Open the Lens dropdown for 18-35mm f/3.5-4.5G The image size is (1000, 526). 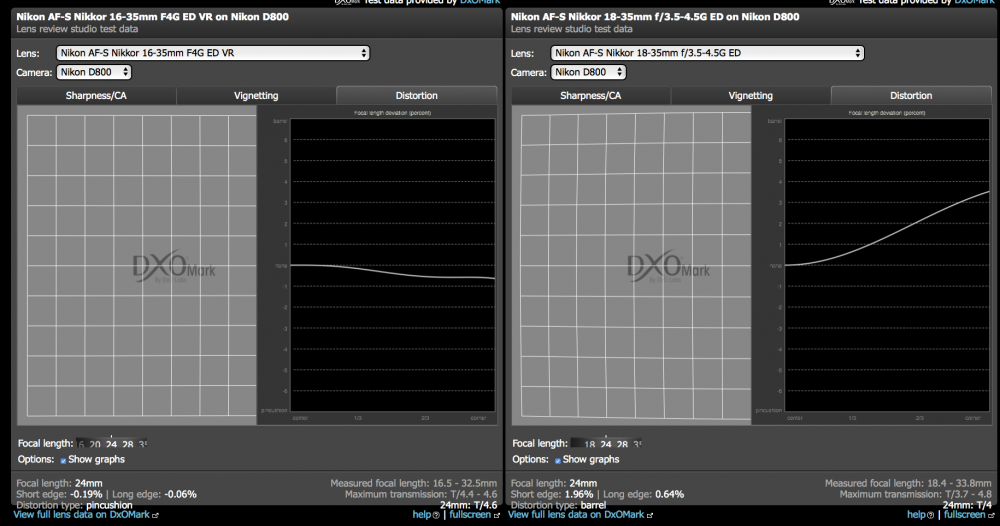click(x=707, y=53)
